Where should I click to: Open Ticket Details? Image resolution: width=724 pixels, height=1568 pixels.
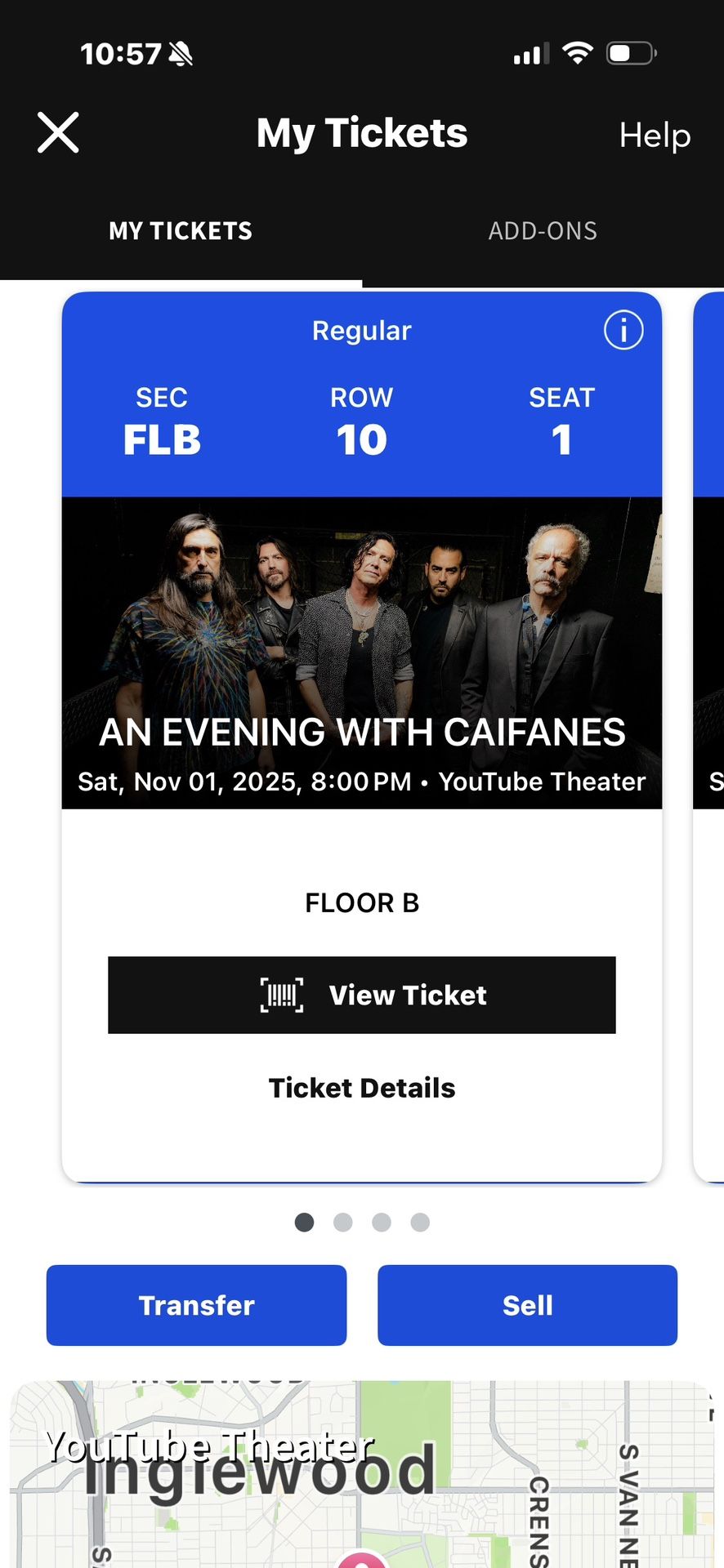tap(362, 1088)
